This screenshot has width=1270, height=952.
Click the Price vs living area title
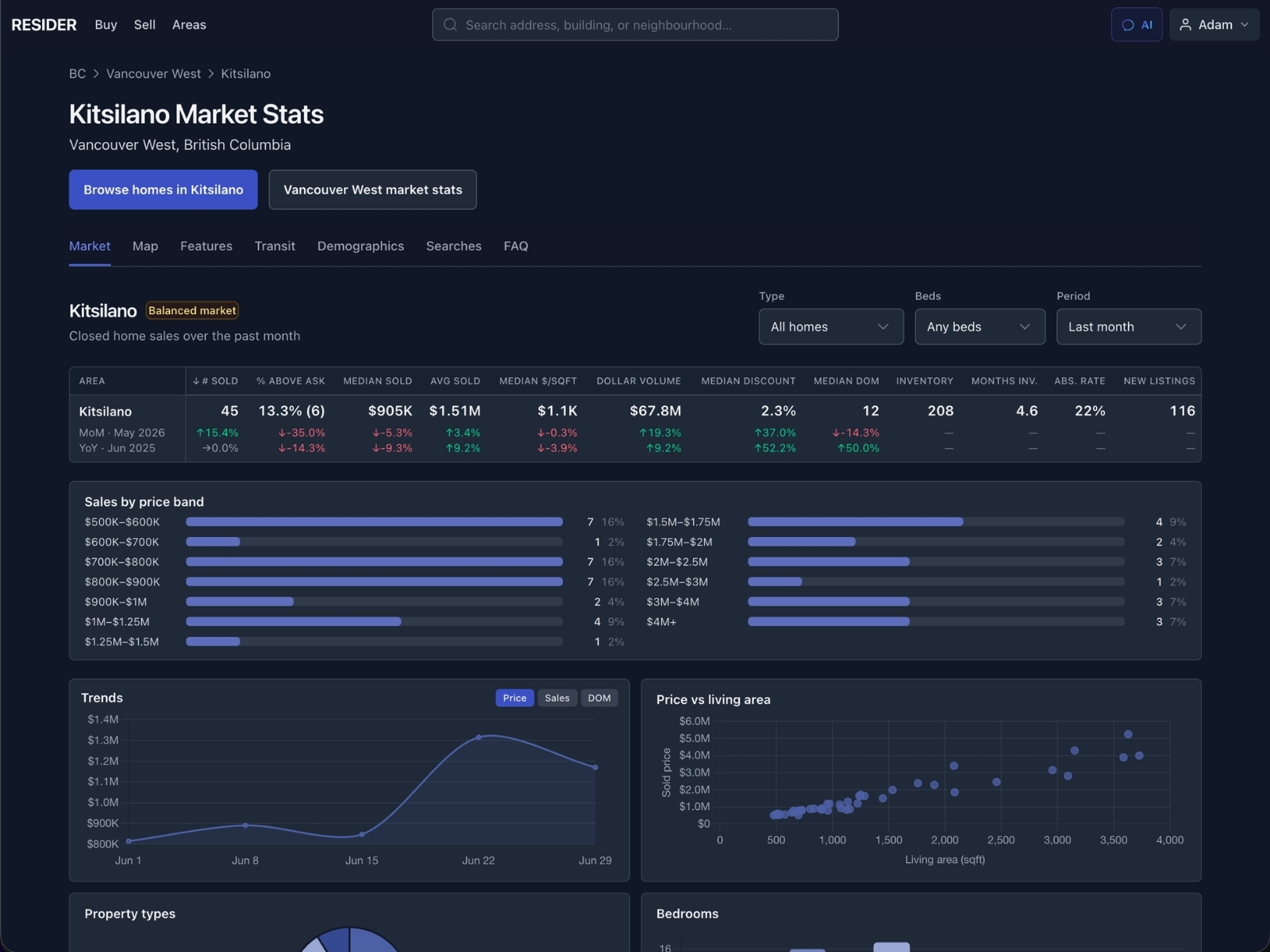point(714,700)
